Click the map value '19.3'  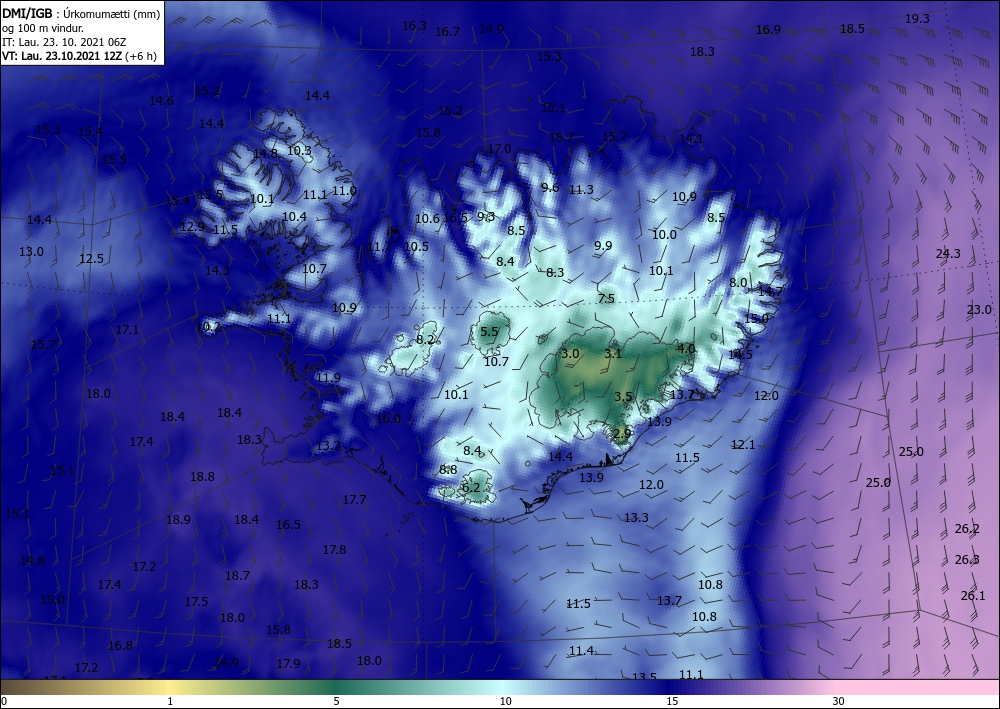tap(917, 19)
